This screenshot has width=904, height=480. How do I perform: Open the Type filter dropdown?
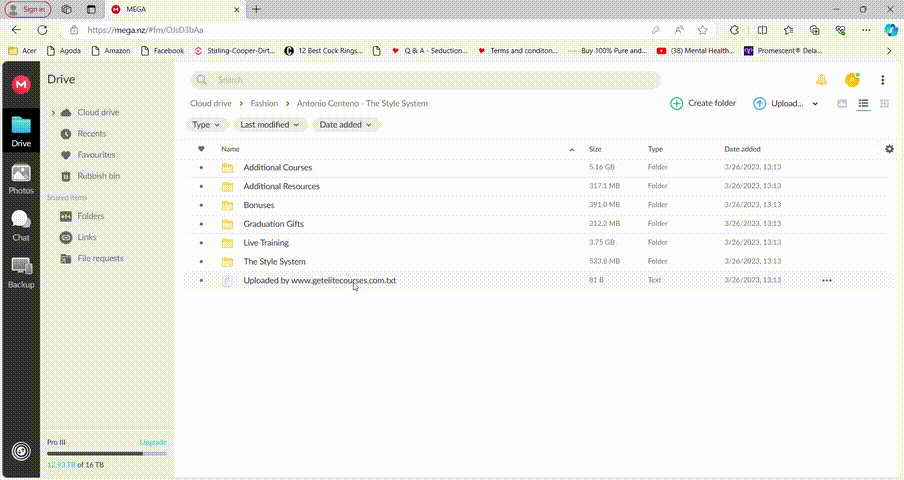coord(205,125)
